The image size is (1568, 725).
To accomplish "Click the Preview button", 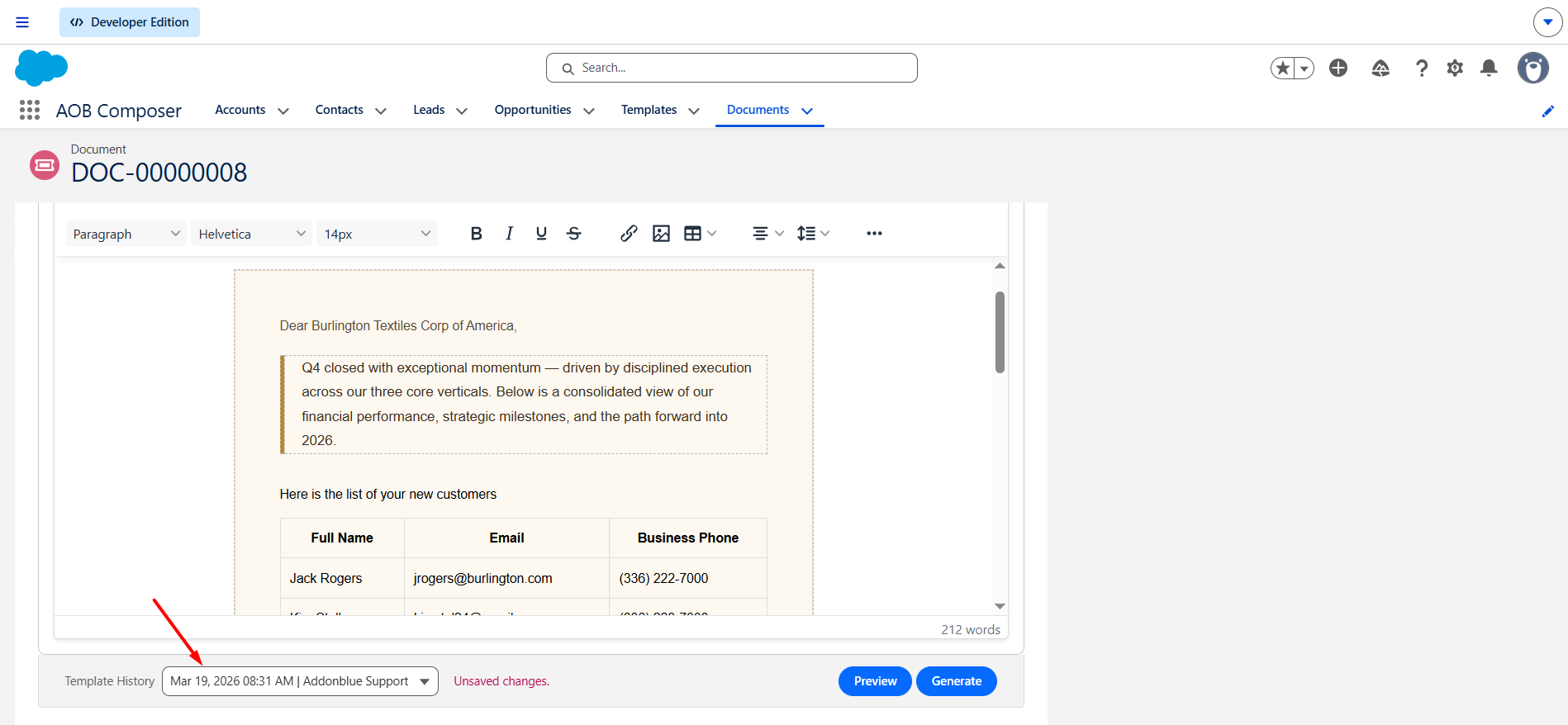I will pyautogui.click(x=875, y=681).
